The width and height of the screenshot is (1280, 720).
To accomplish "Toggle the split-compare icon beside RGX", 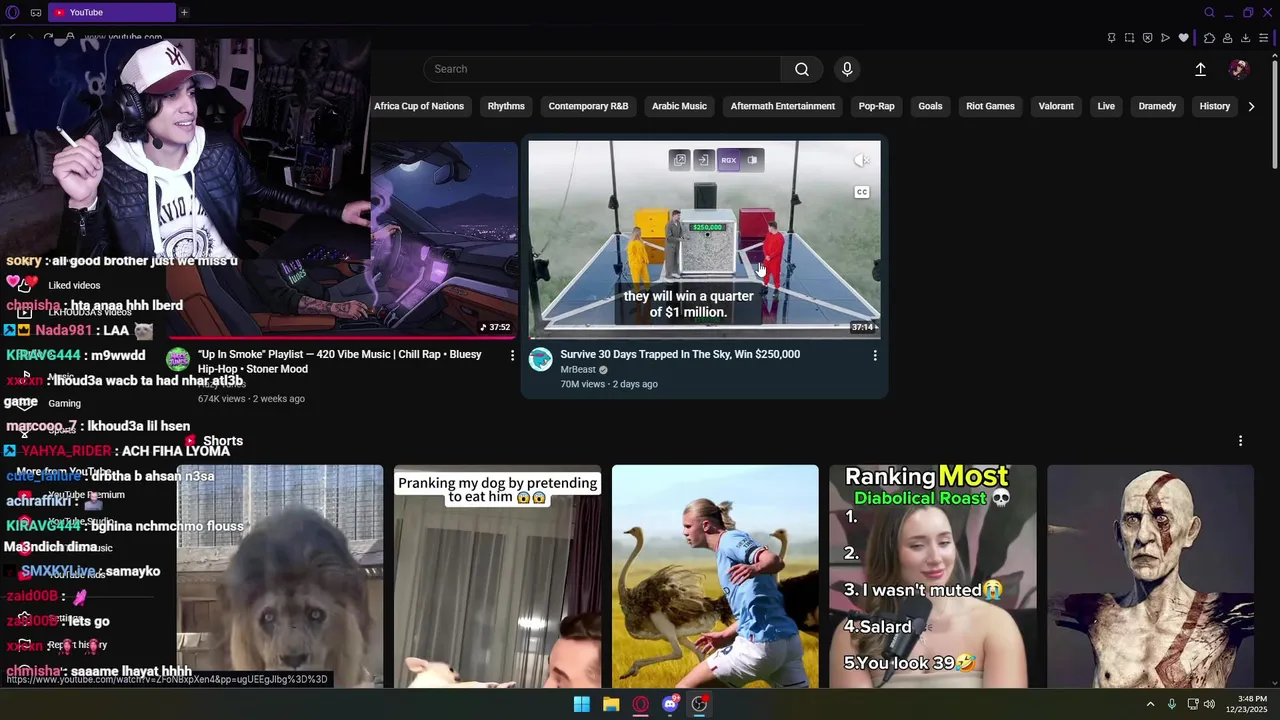I will click(x=752, y=160).
